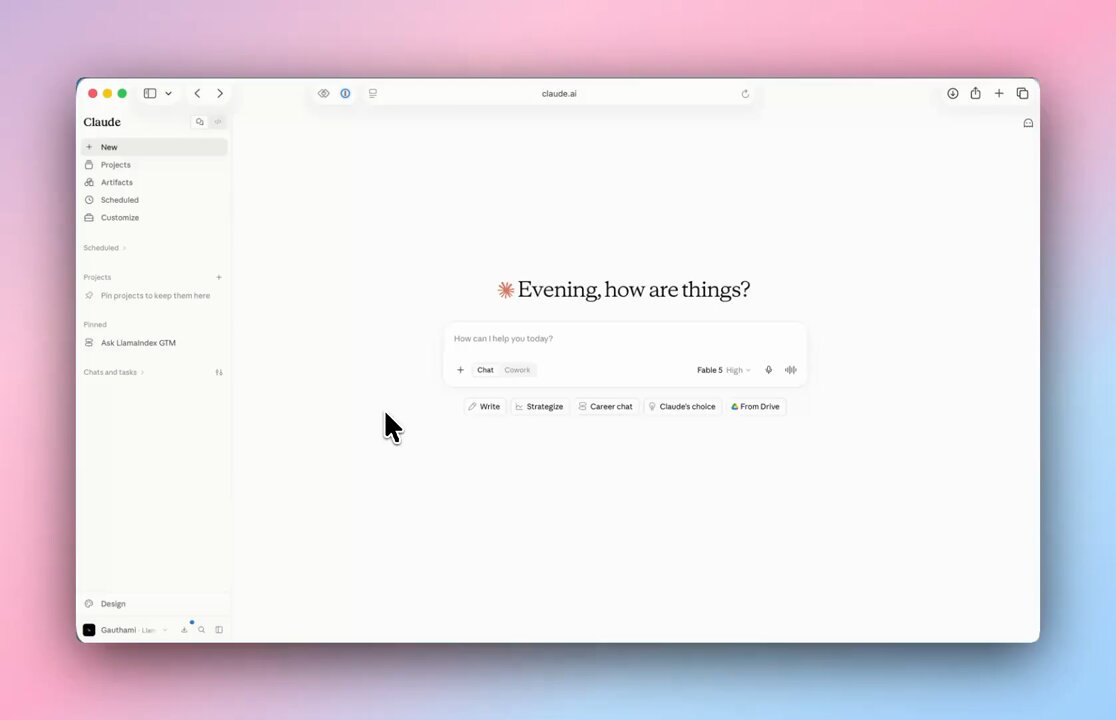Switch to Chat mode in composer

point(485,370)
